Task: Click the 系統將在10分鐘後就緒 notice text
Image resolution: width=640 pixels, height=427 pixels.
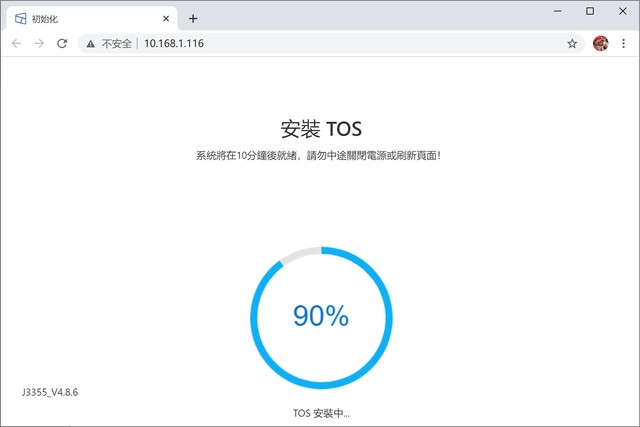Action: point(318,156)
